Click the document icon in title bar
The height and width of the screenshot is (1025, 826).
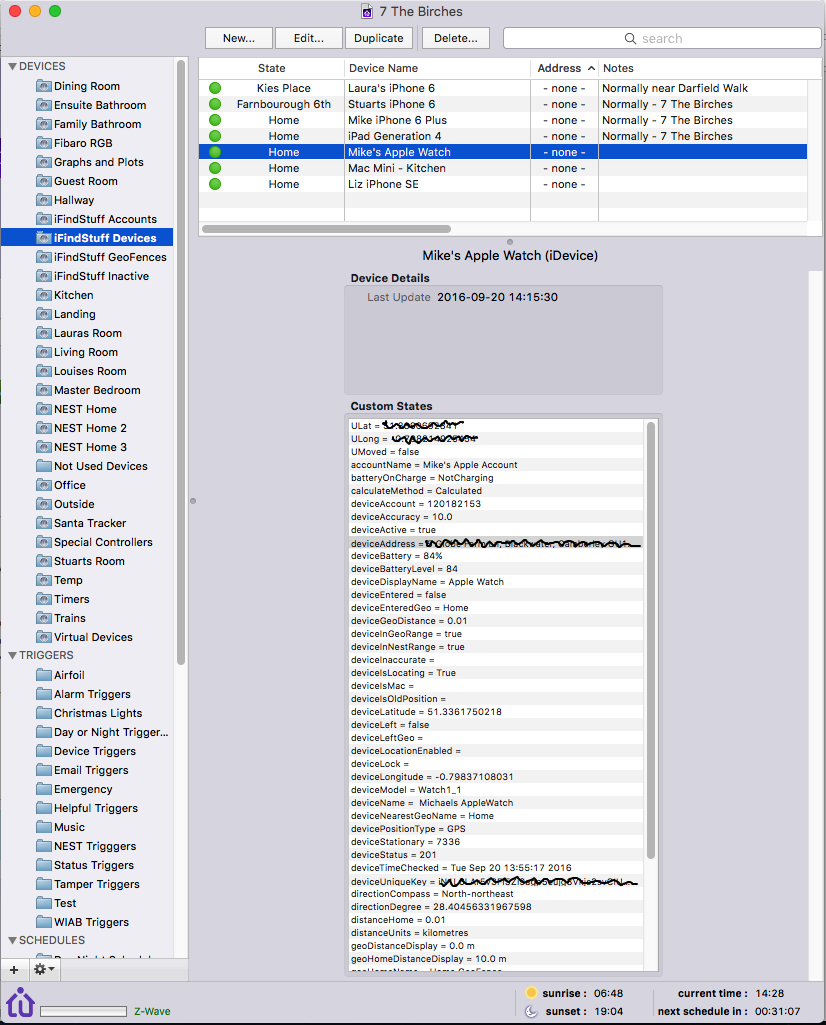(367, 12)
